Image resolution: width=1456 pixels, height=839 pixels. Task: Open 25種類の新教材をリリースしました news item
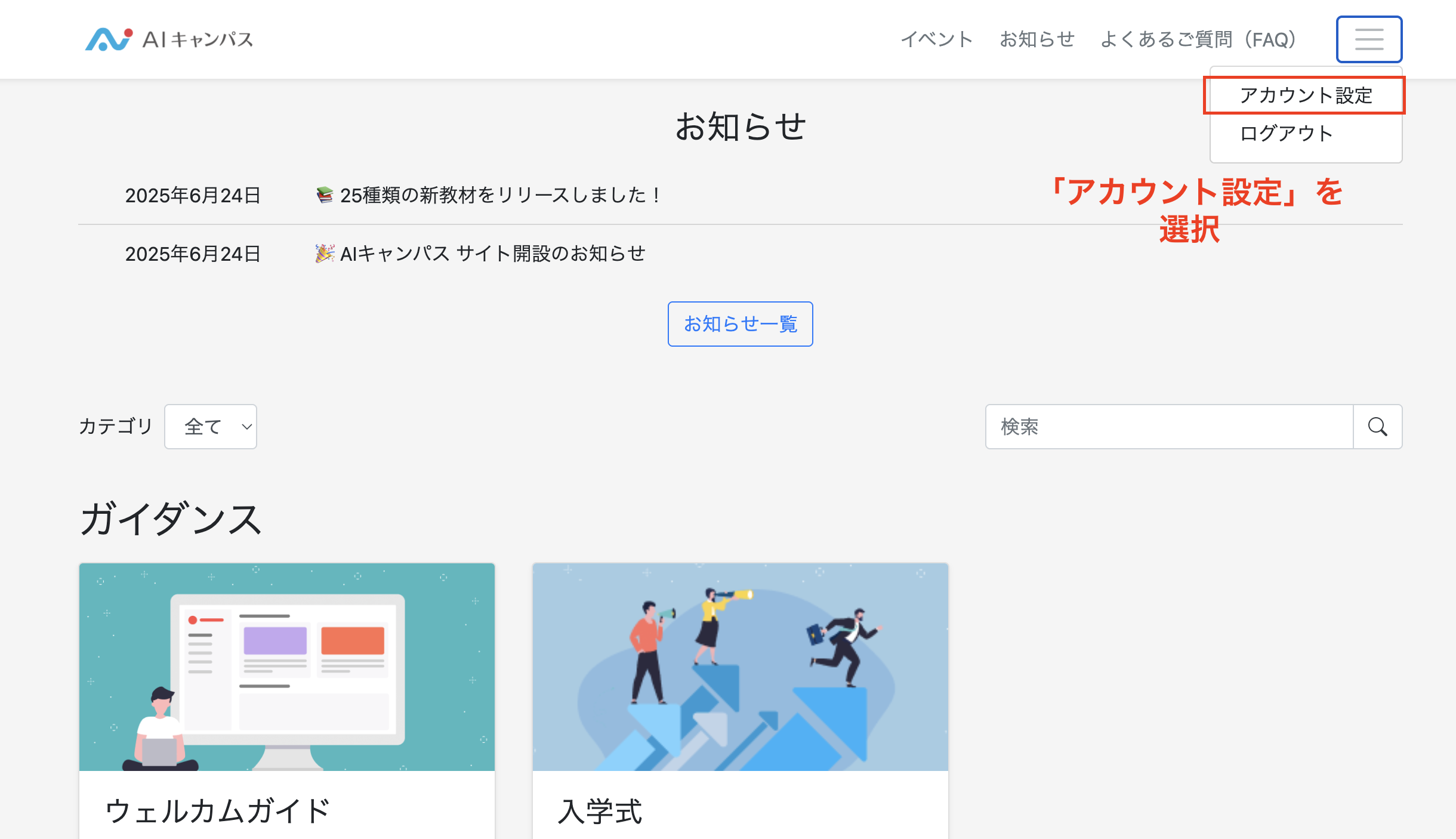[x=500, y=195]
